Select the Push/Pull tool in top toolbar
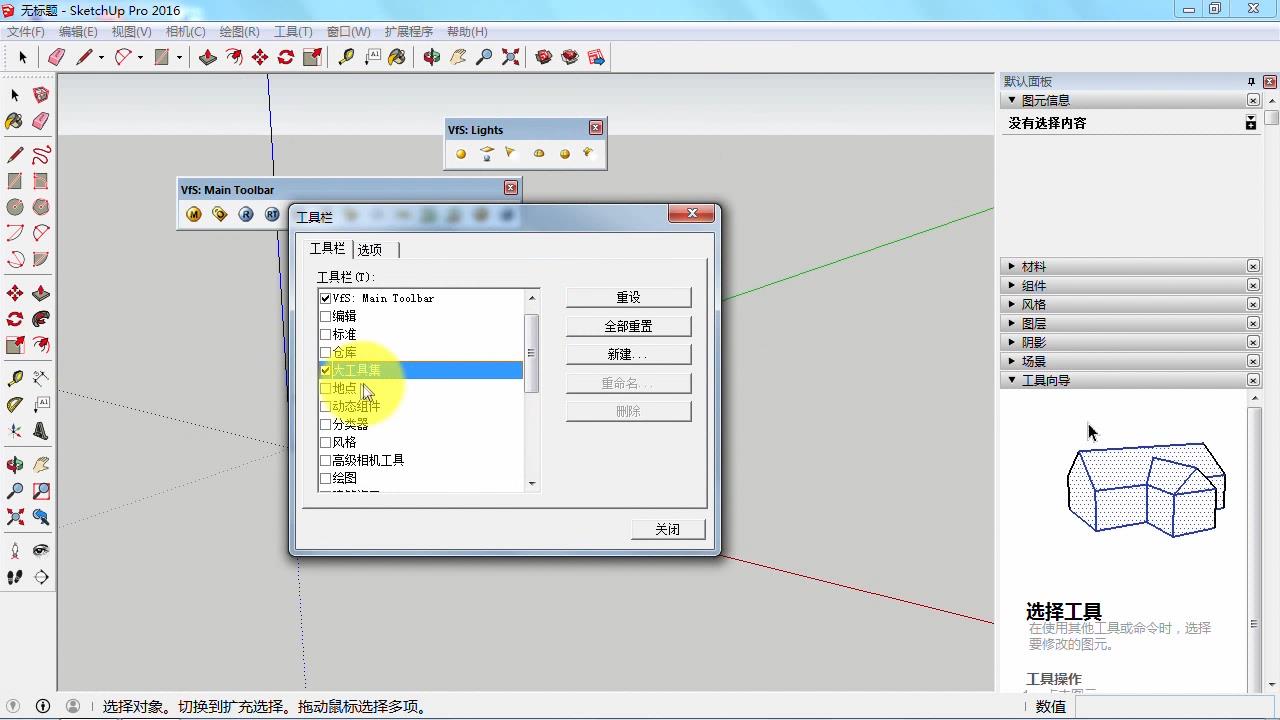Viewport: 1280px width, 720px height. [207, 57]
